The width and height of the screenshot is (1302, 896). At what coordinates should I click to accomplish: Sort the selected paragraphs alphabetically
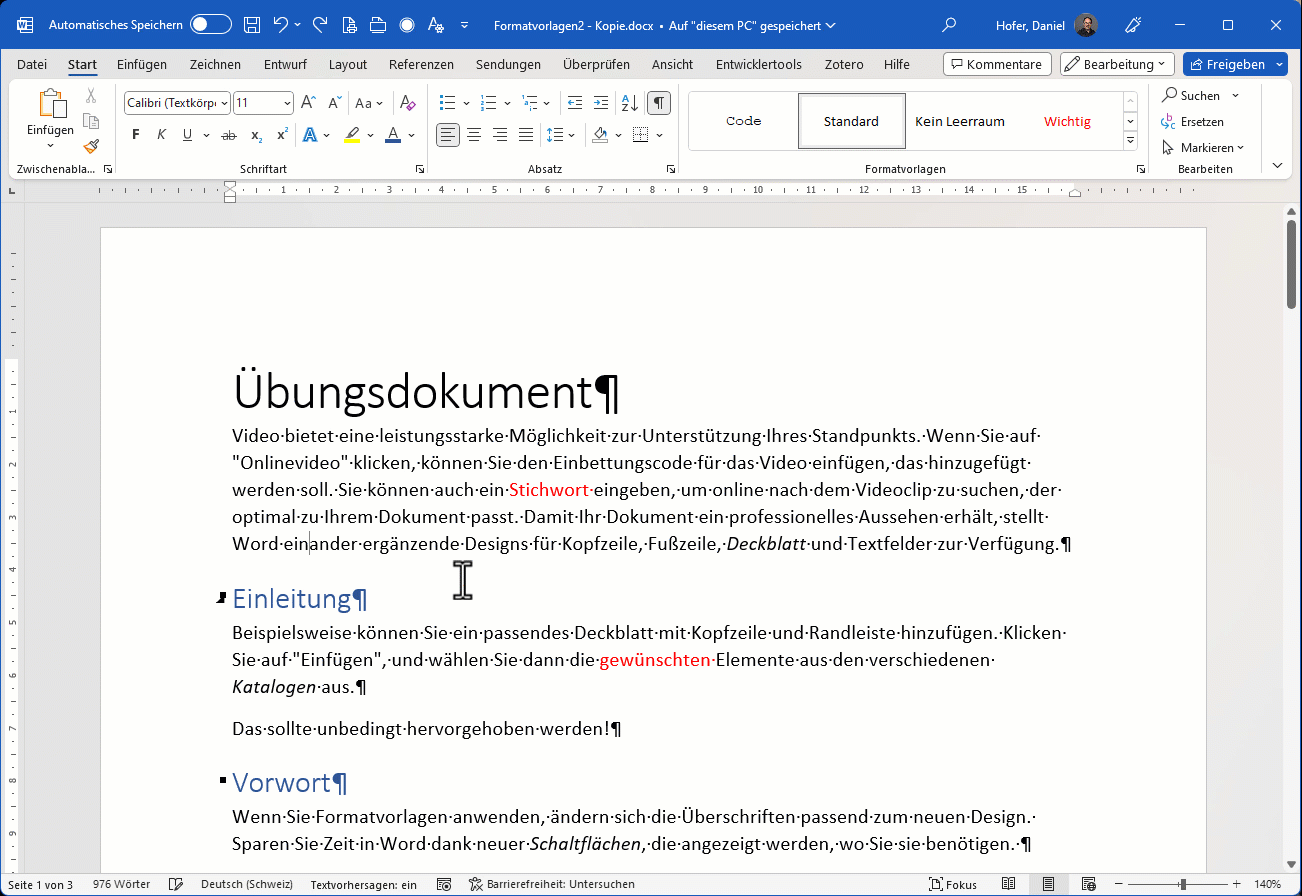630,103
